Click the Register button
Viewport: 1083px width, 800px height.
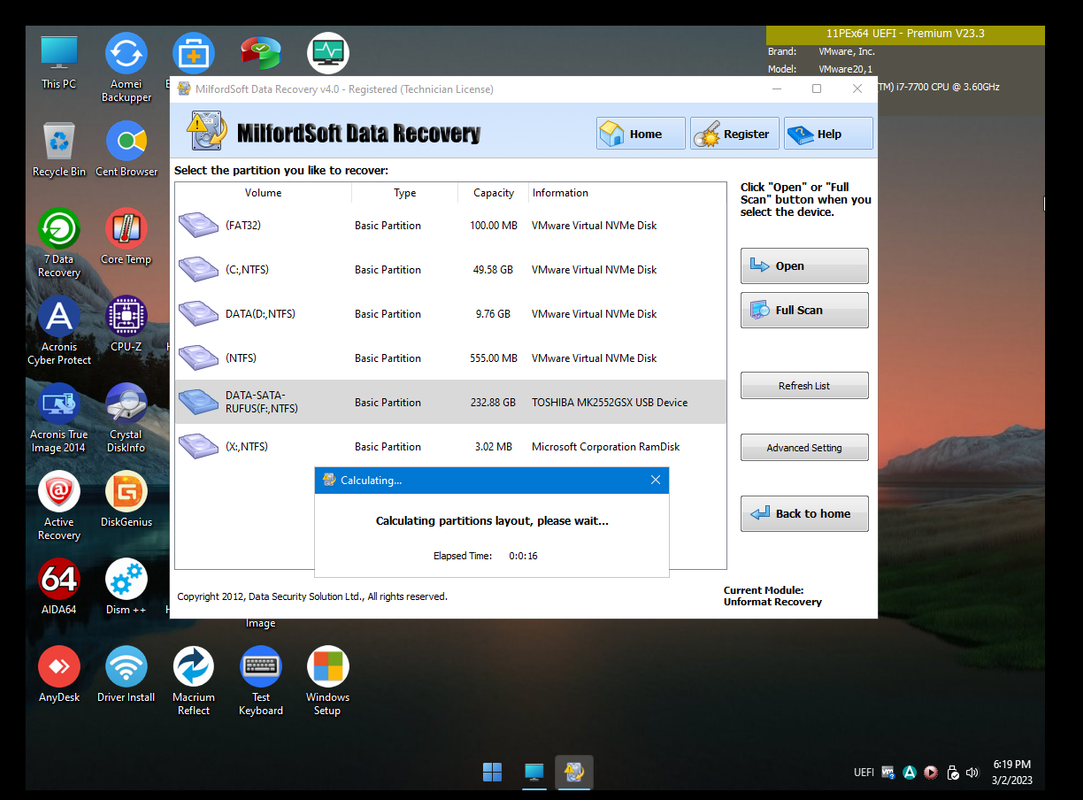[735, 133]
